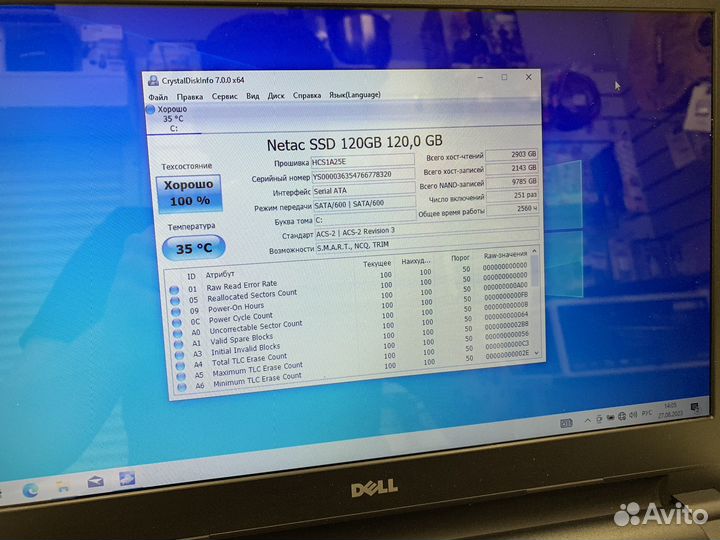The image size is (720, 540).
Task: Open the notification center icon
Action: [x=695, y=407]
